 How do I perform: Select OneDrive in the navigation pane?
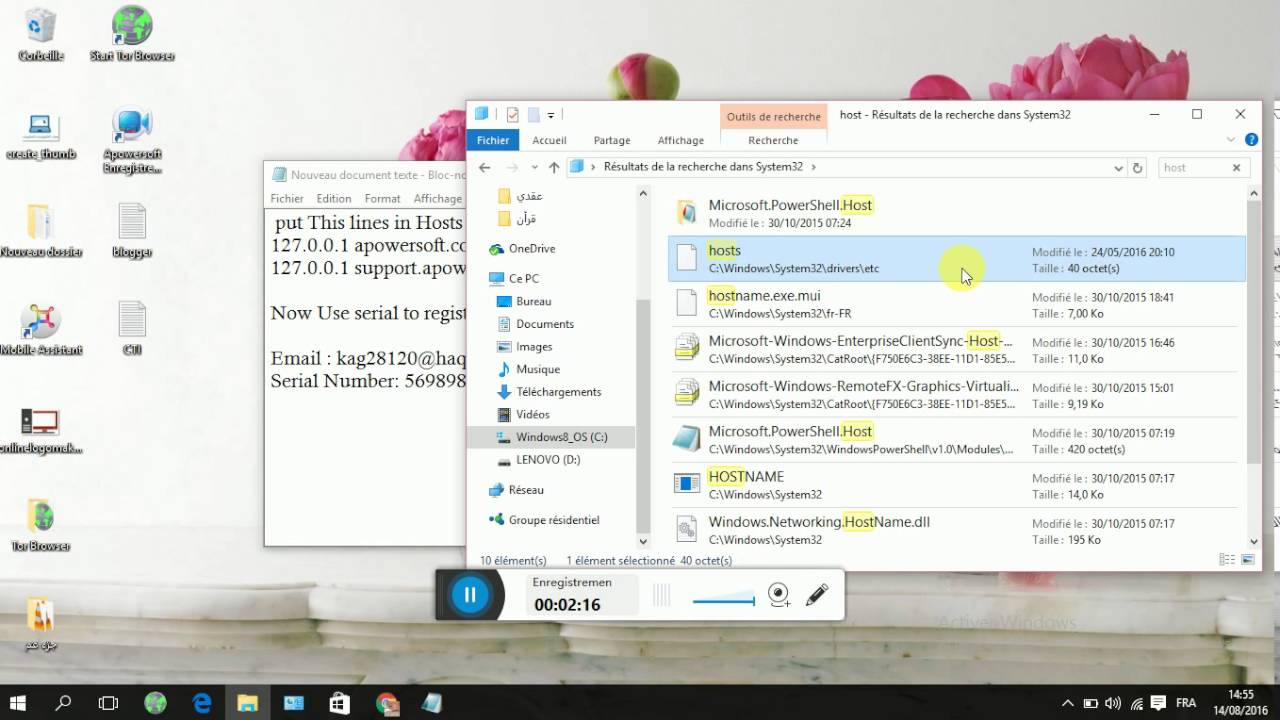coord(531,248)
